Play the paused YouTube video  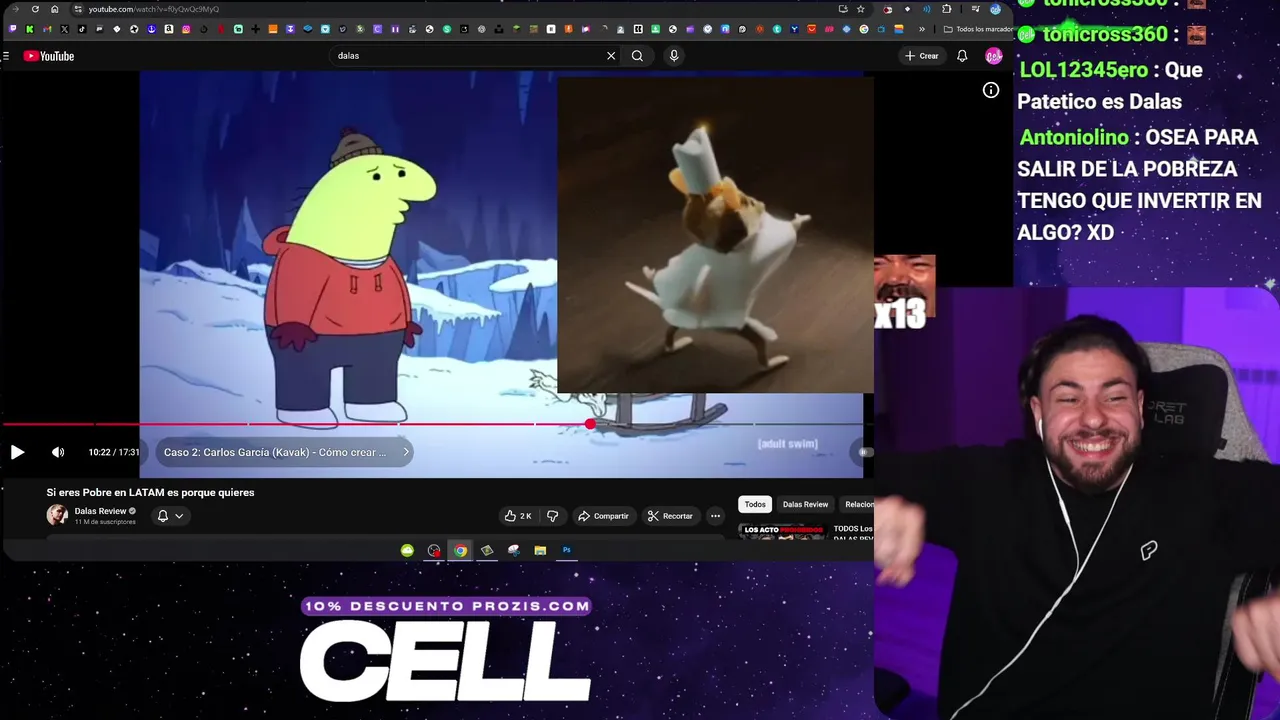[x=17, y=452]
